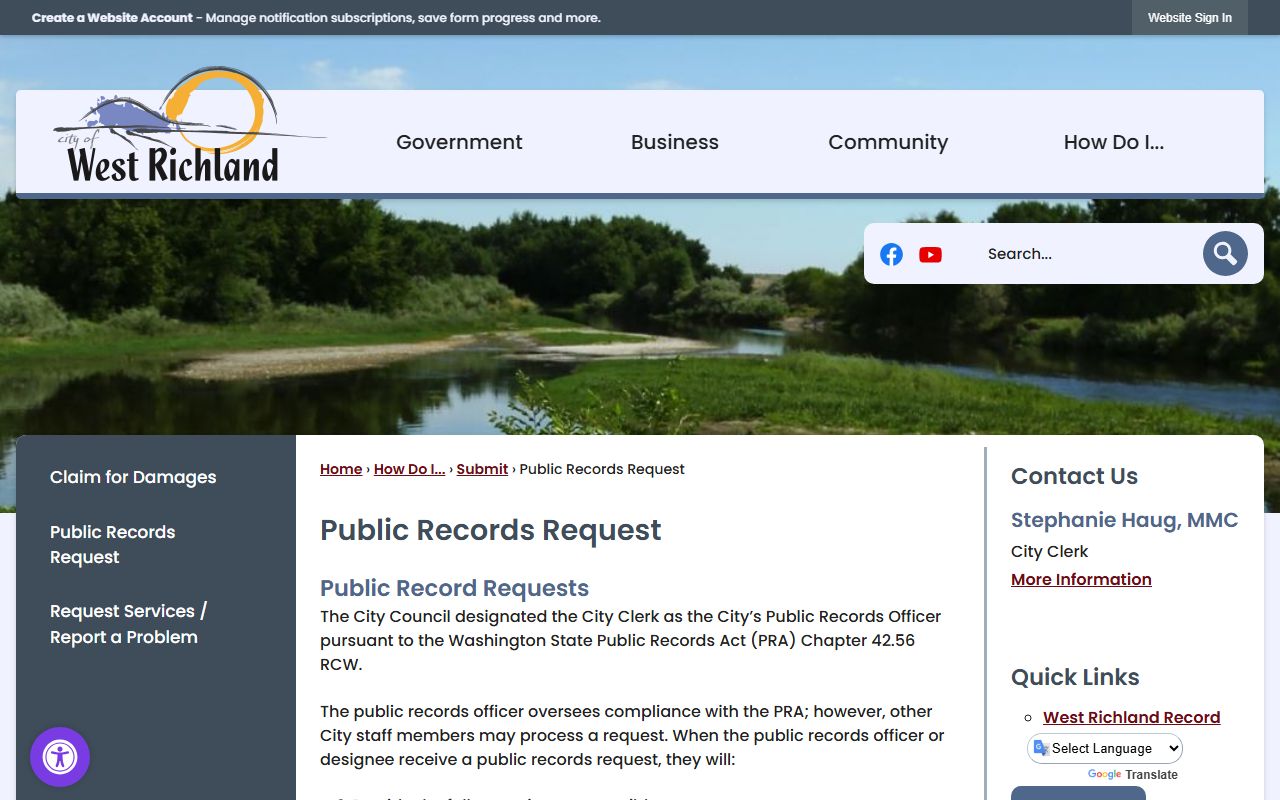This screenshot has width=1280, height=800.
Task: Click the Quick Links heading
Action: pyautogui.click(x=1075, y=677)
